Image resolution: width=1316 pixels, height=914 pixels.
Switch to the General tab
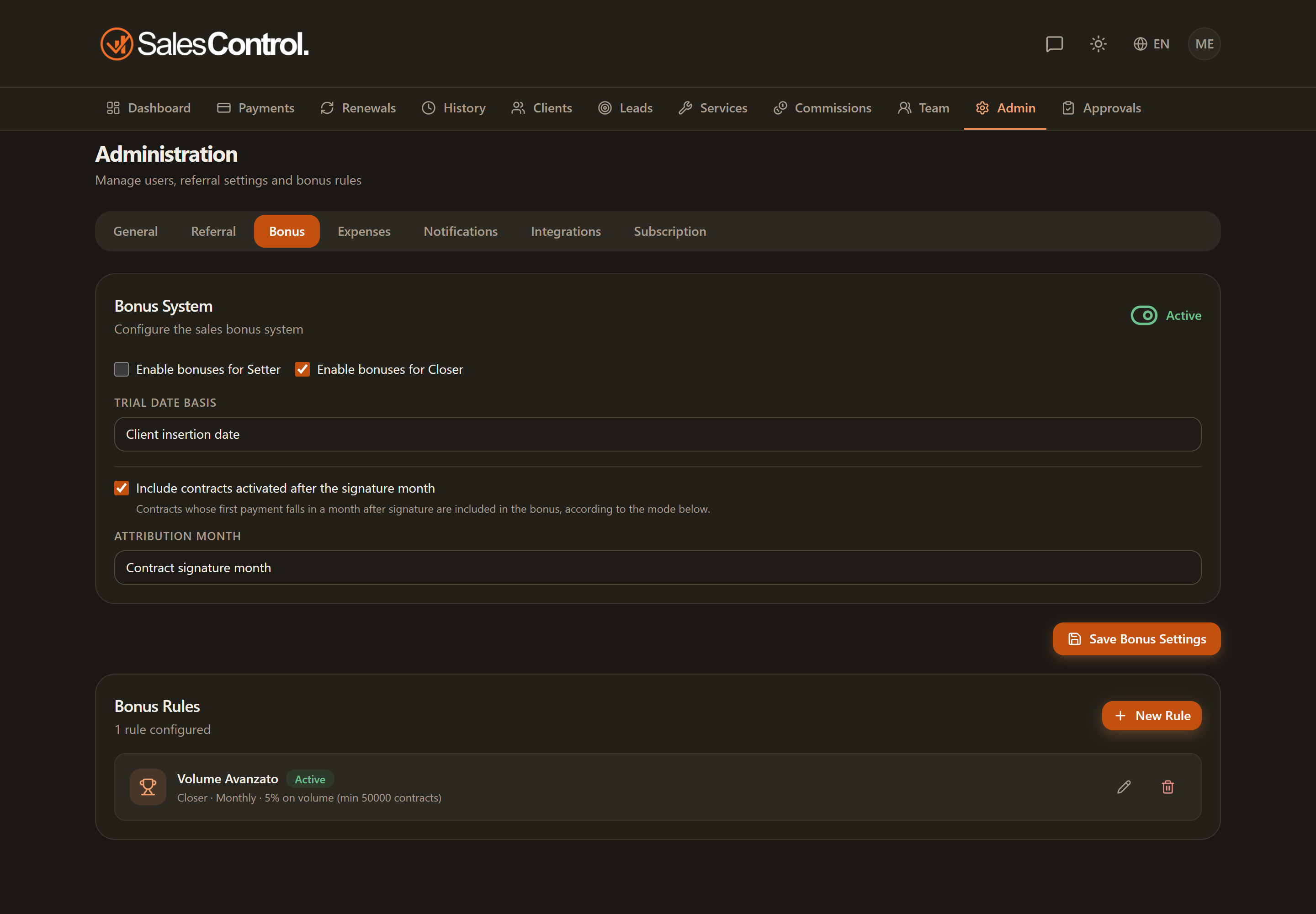135,231
